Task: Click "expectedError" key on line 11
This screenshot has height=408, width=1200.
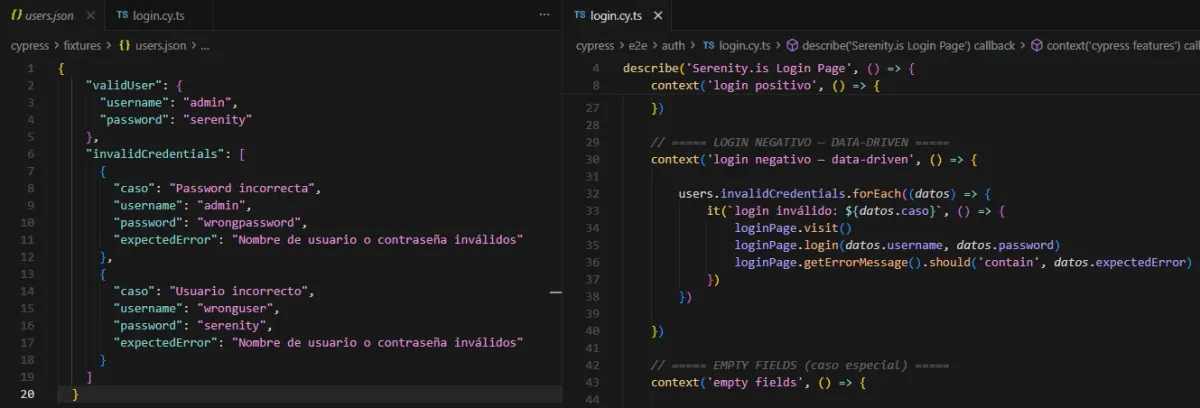Action: pos(166,240)
